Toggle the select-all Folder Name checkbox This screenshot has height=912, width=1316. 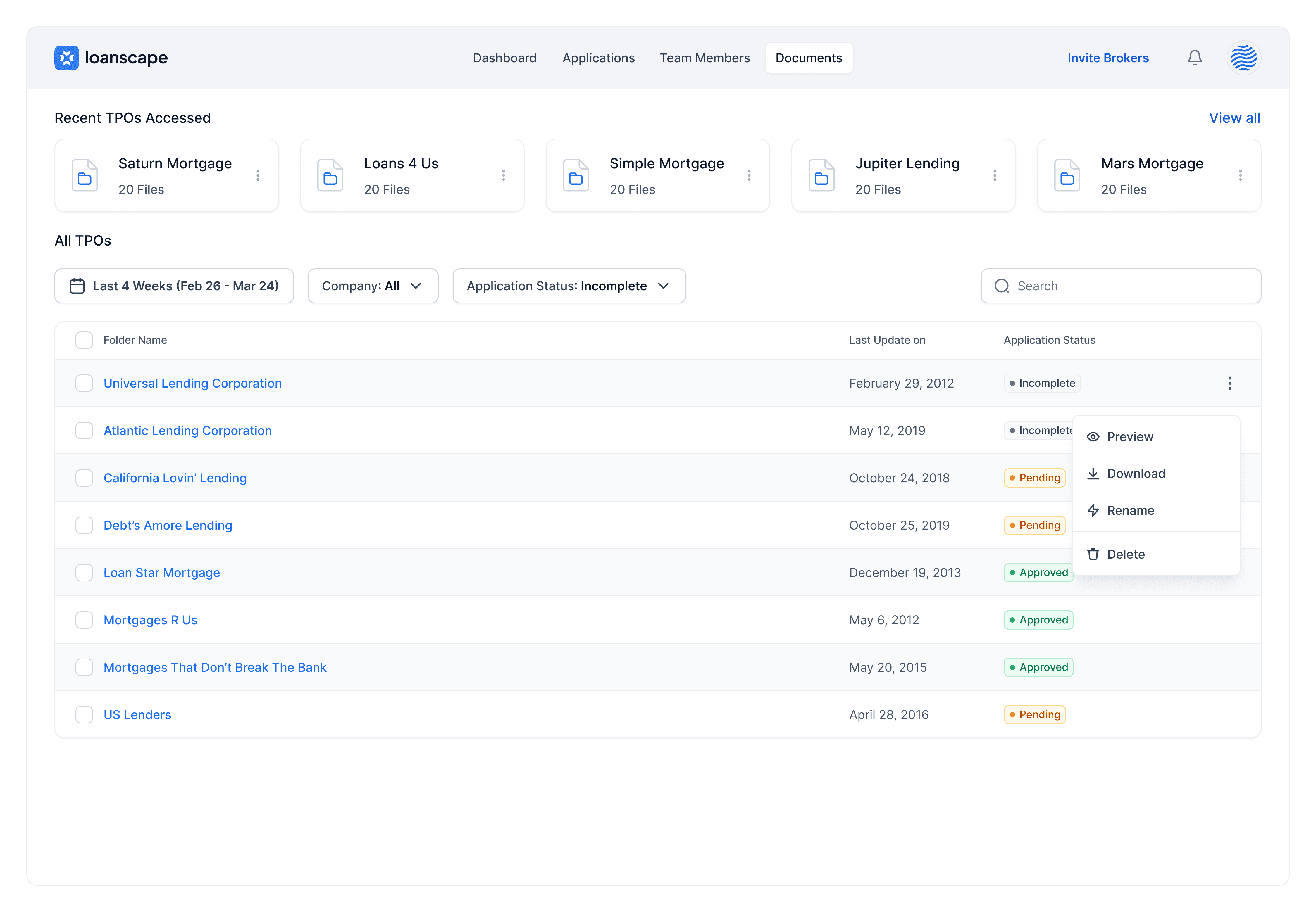click(x=84, y=340)
